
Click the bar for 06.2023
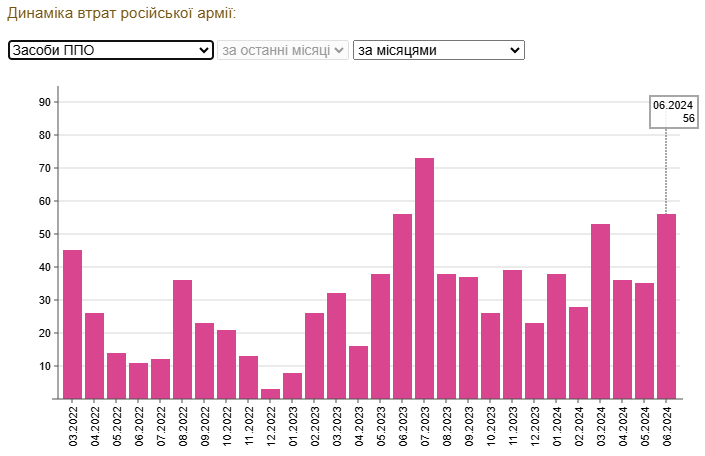coord(402,306)
